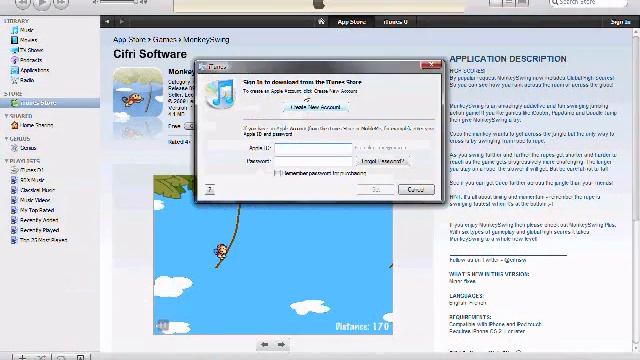This screenshot has width=640, height=360.
Task: Open the Music Videos playlist
Action: (35, 200)
